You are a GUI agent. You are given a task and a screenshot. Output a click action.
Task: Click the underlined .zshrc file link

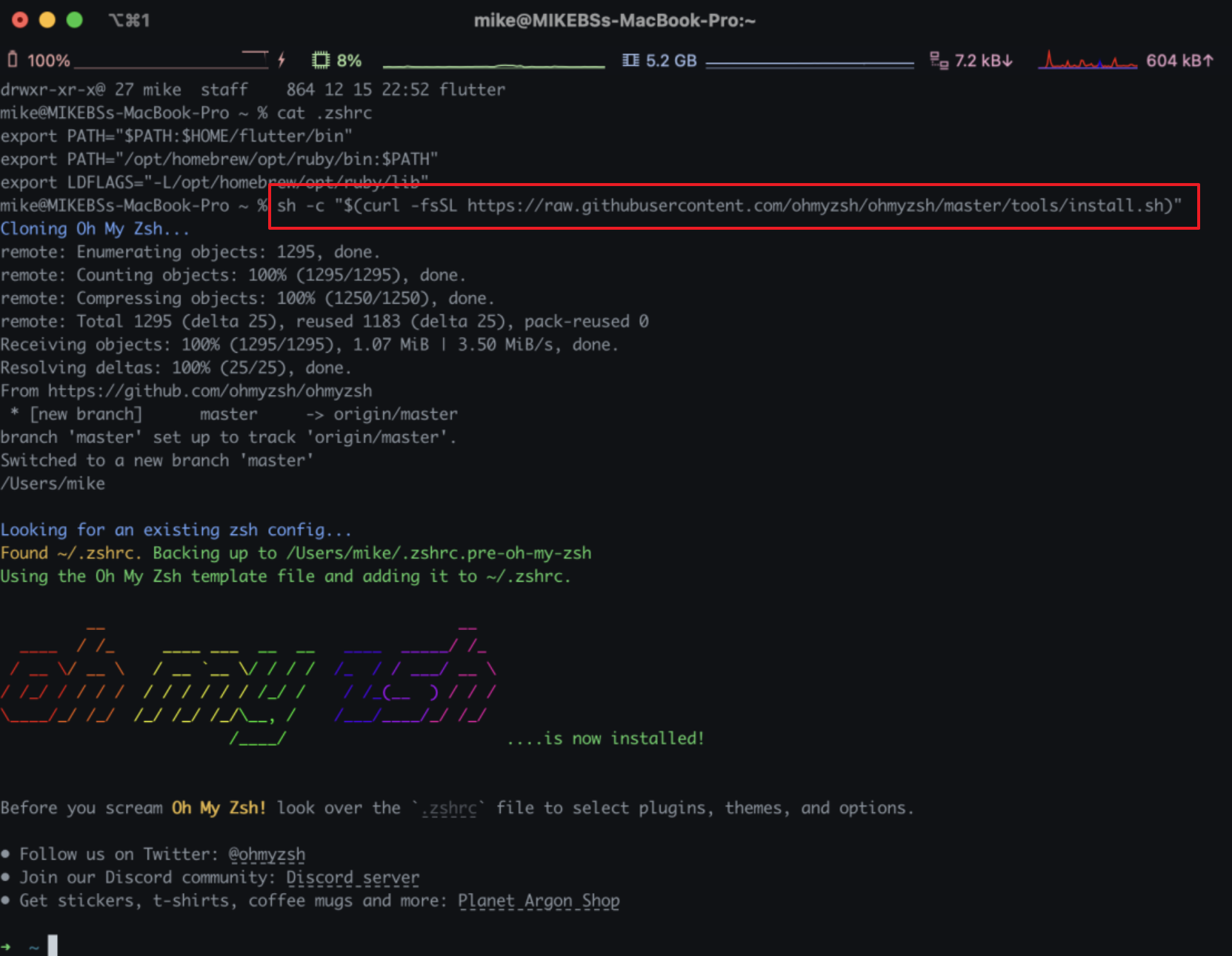click(449, 808)
